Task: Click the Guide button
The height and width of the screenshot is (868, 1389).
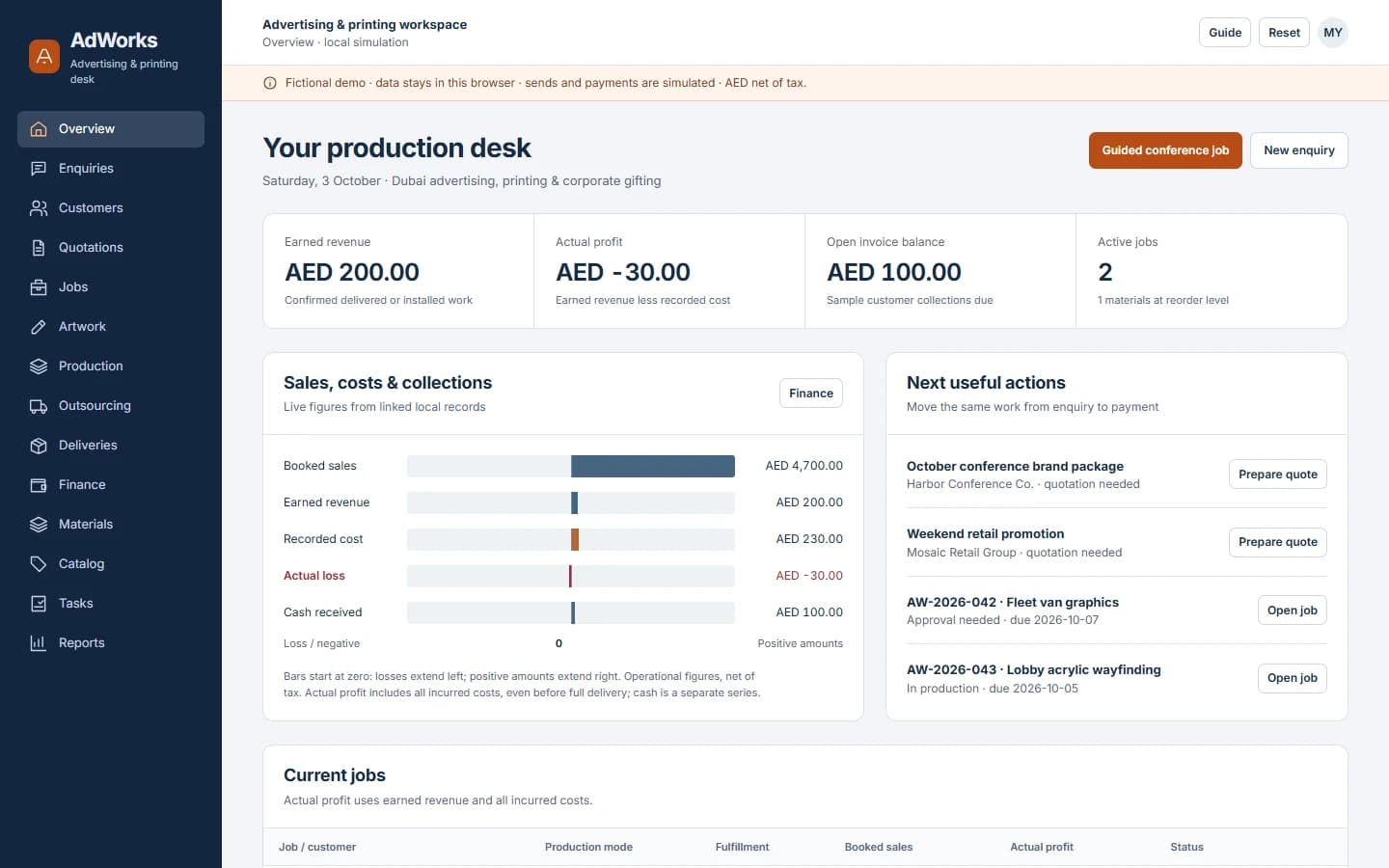Action: [1225, 33]
